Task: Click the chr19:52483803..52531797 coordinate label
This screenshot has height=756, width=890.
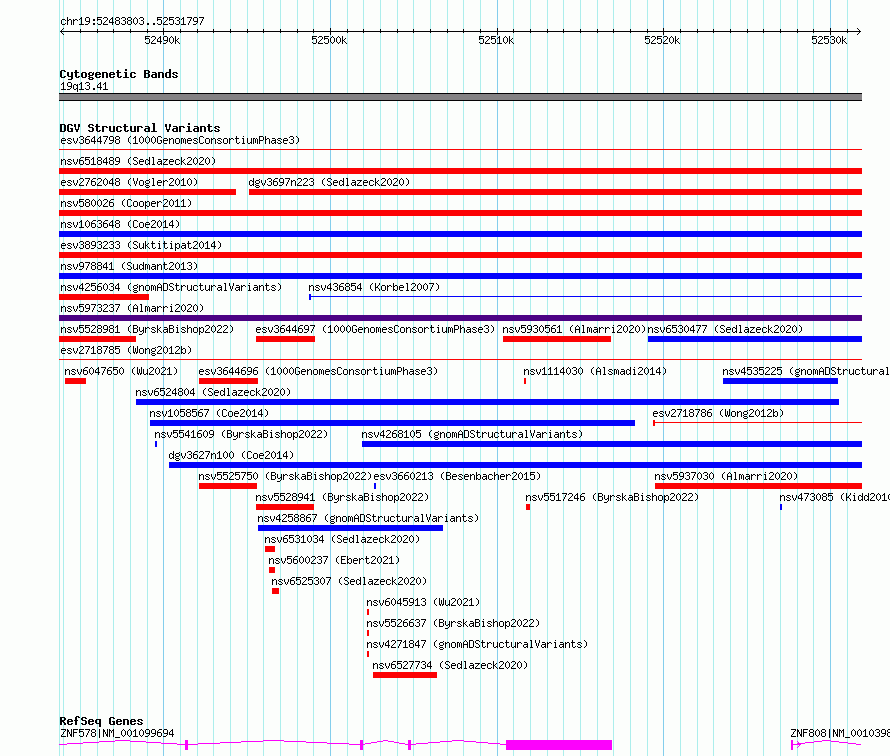Action: [132, 21]
